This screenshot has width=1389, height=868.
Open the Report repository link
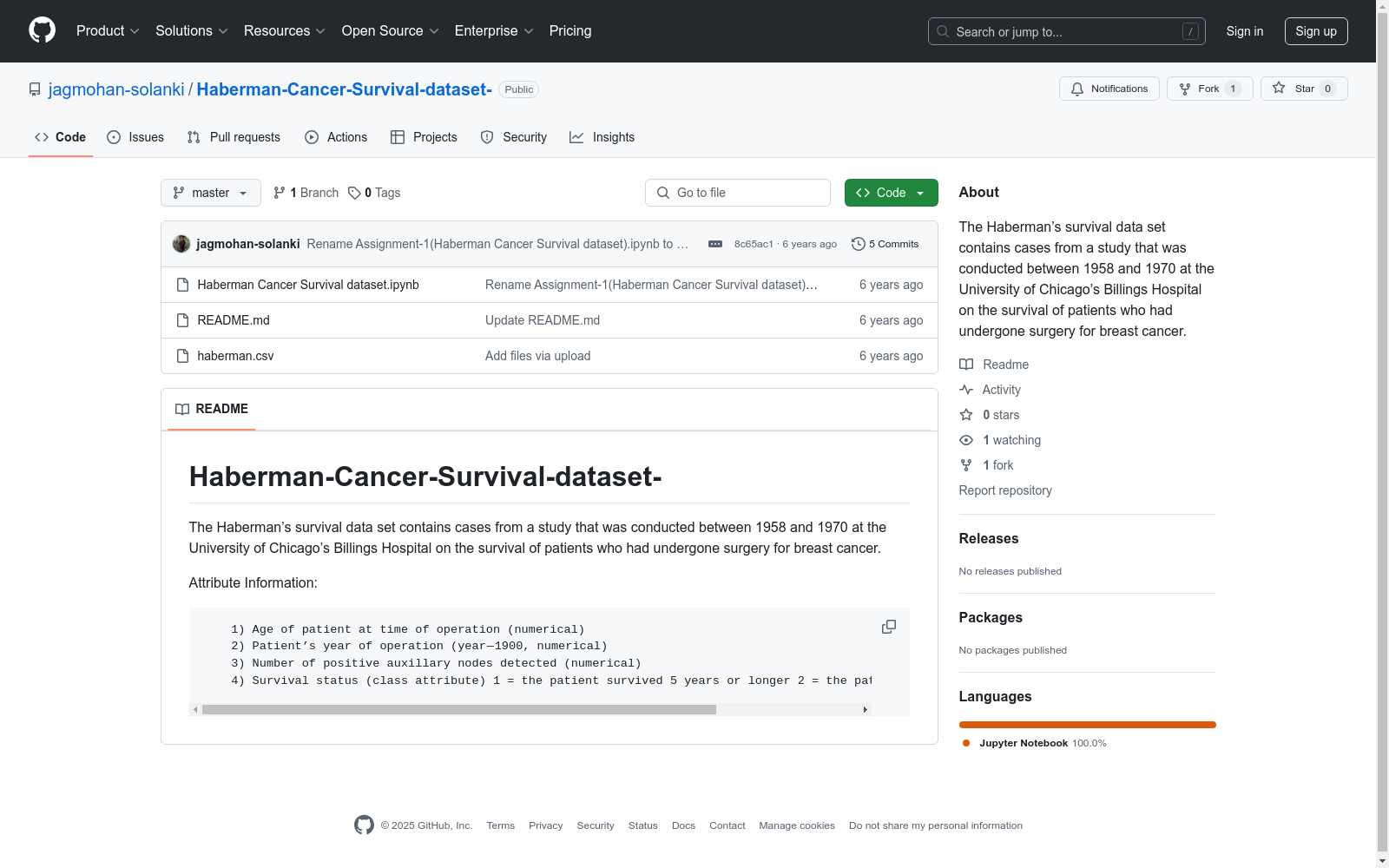(x=1004, y=490)
